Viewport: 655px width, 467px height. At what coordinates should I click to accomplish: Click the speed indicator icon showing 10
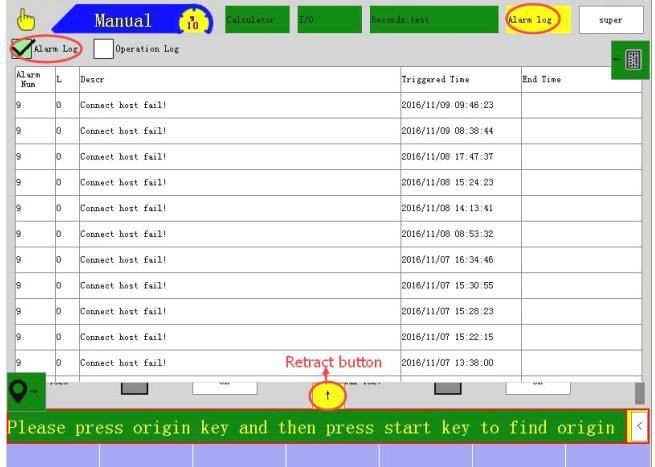[186, 19]
